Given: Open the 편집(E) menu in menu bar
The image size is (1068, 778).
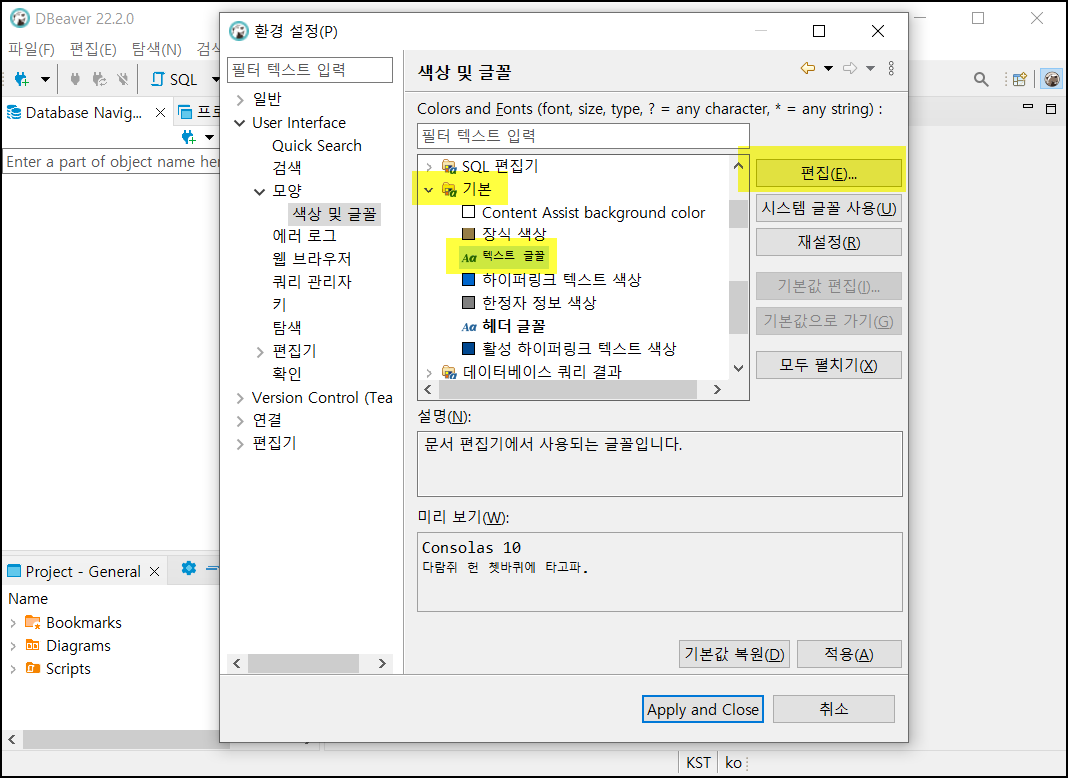Looking at the screenshot, I should point(93,49).
